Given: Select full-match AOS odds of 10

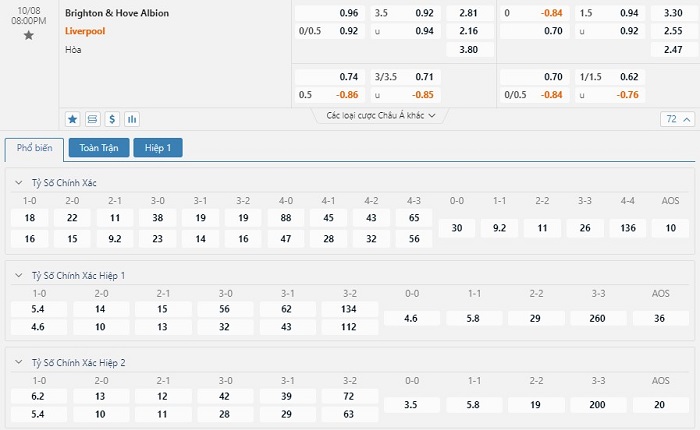Looking at the screenshot, I should [670, 228].
